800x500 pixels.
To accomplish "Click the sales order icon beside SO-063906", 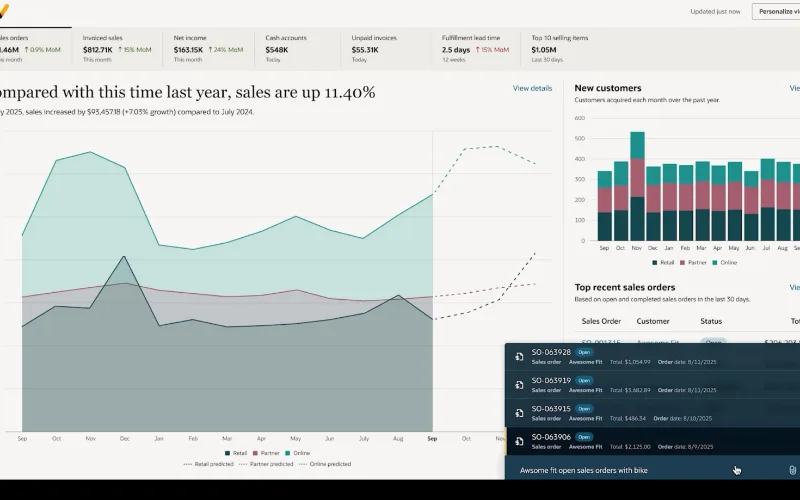I will click(x=519, y=441).
